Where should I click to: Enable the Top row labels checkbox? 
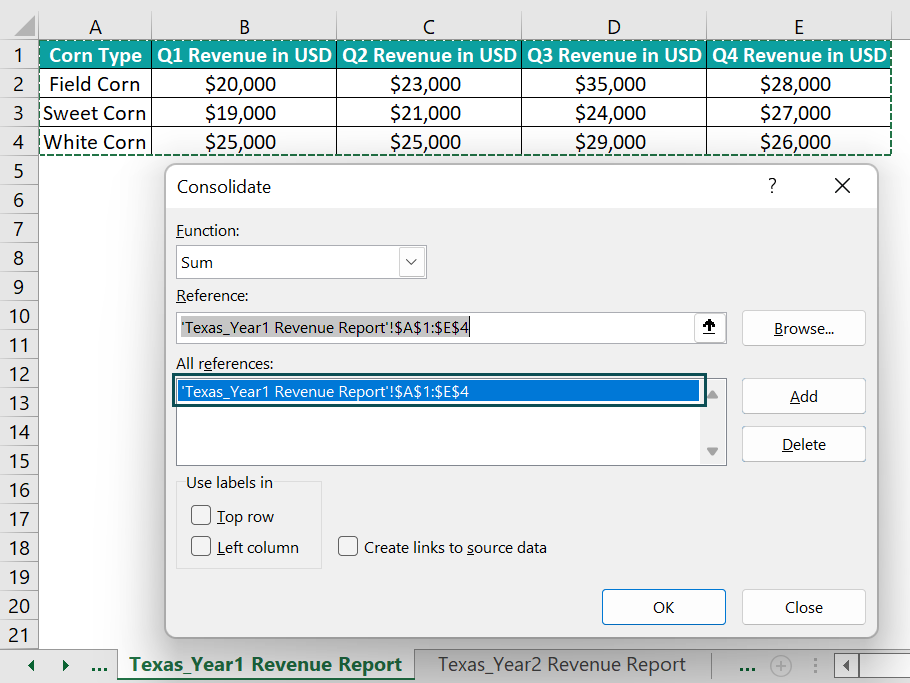pos(201,516)
